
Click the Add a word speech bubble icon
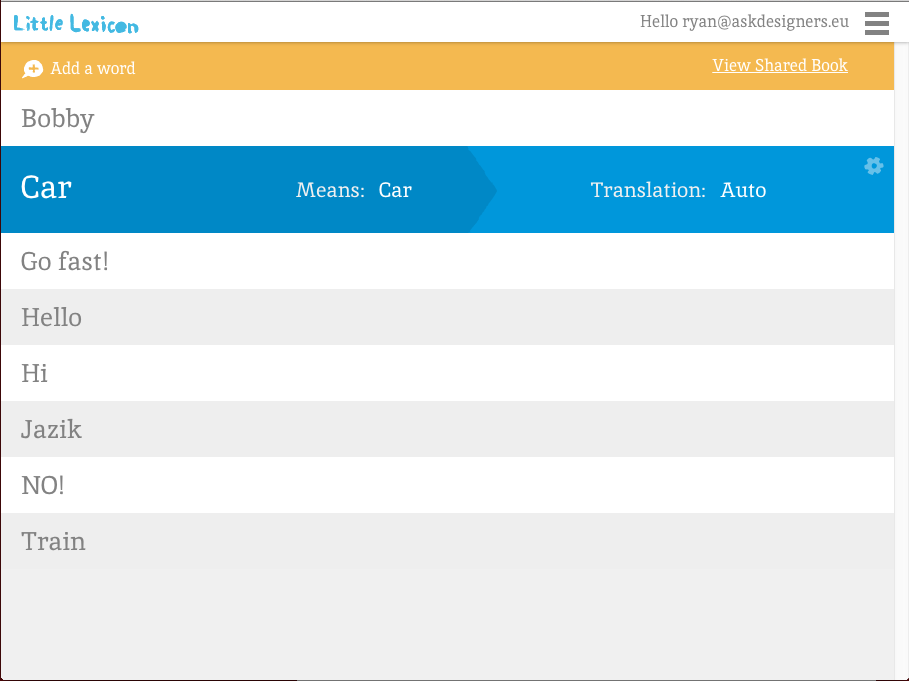click(32, 69)
